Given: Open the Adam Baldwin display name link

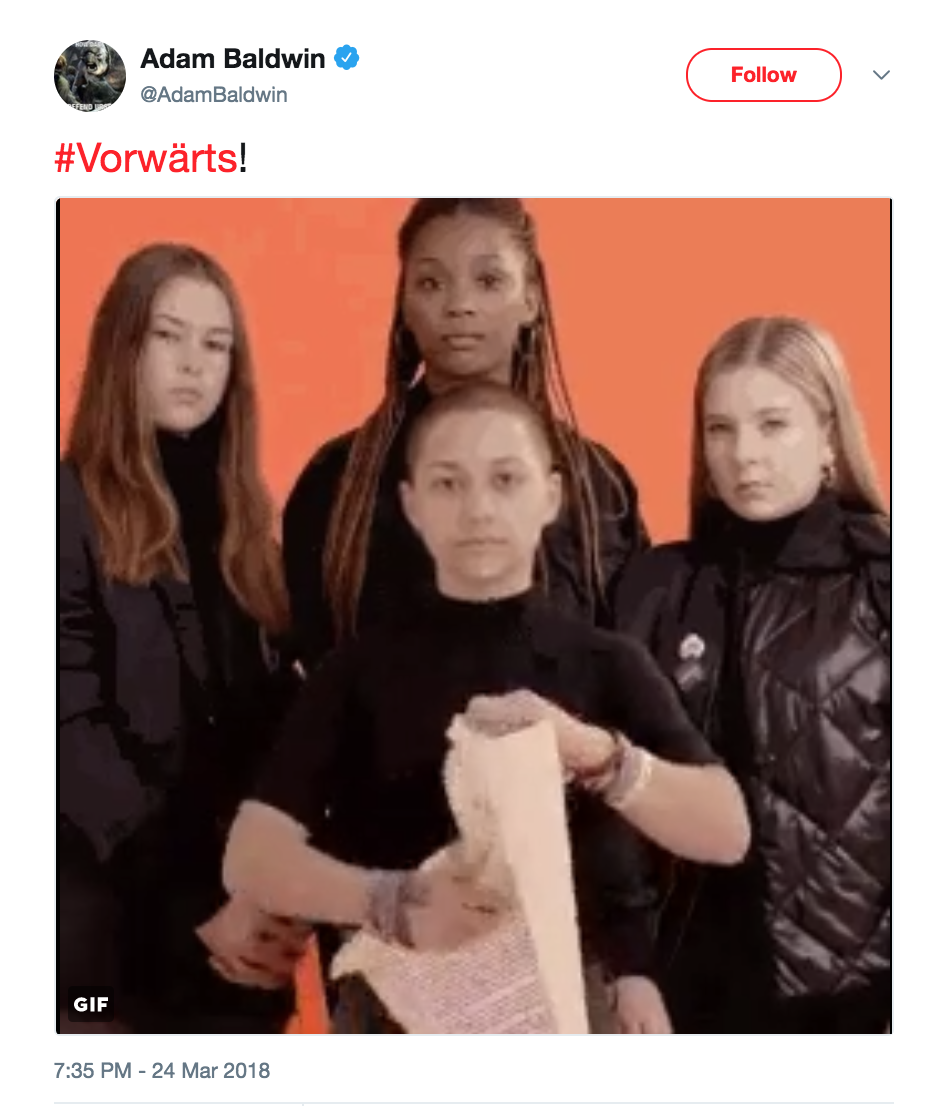Looking at the screenshot, I should [233, 59].
